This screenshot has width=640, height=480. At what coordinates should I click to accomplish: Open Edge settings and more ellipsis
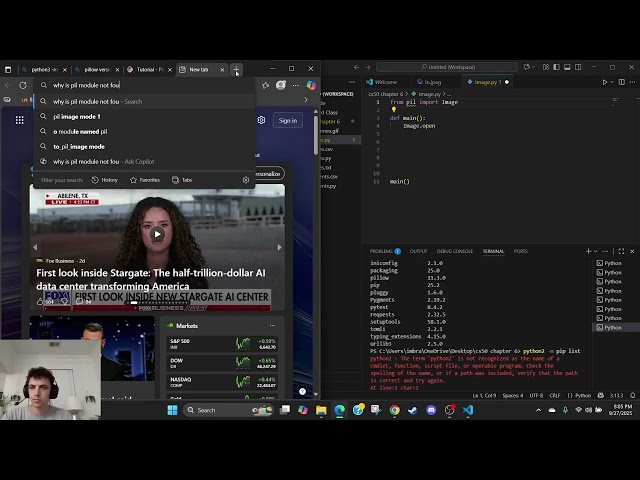point(296,85)
